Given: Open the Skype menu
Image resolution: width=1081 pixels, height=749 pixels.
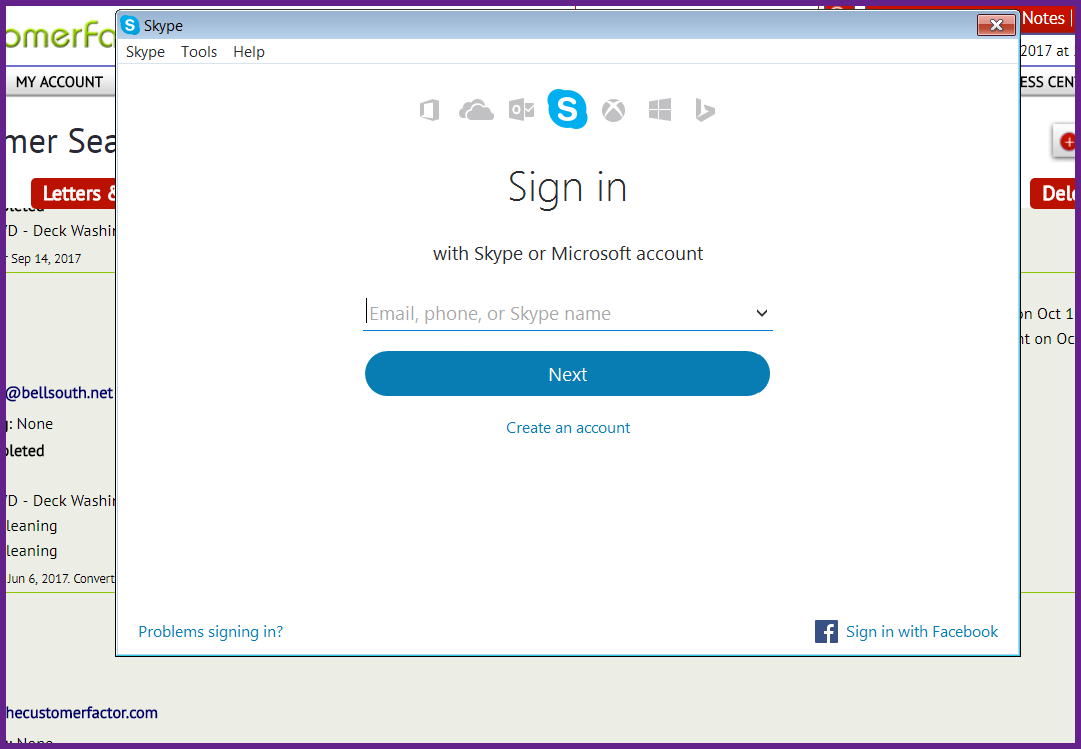Looking at the screenshot, I should [x=145, y=52].
